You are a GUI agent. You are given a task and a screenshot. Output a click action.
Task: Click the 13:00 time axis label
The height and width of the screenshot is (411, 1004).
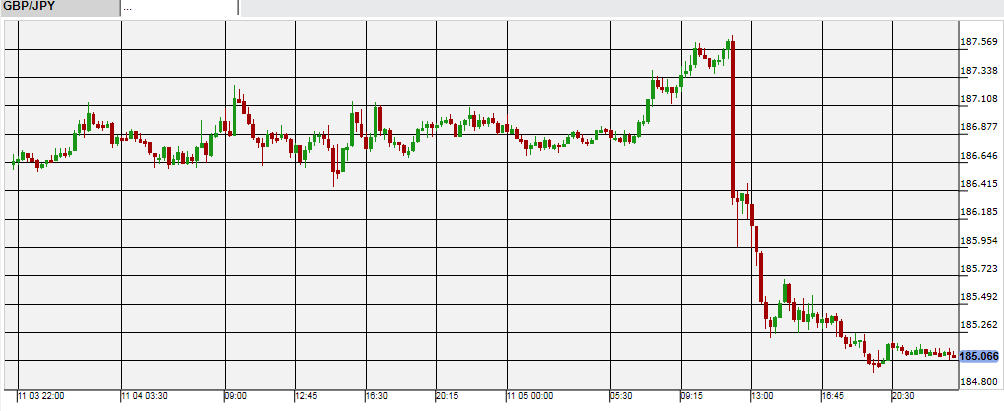click(x=763, y=397)
